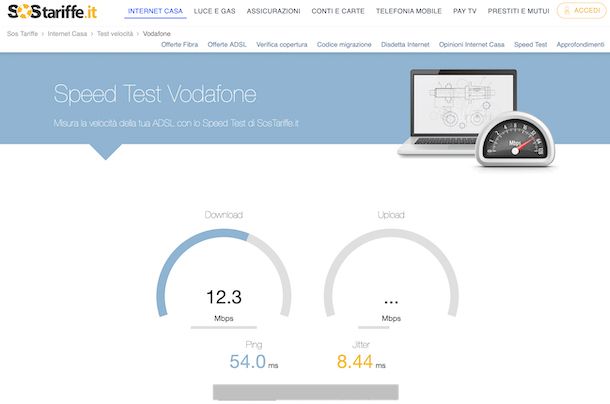Click the 12.3 download speed value
This screenshot has height=404, width=610.
(x=224, y=297)
